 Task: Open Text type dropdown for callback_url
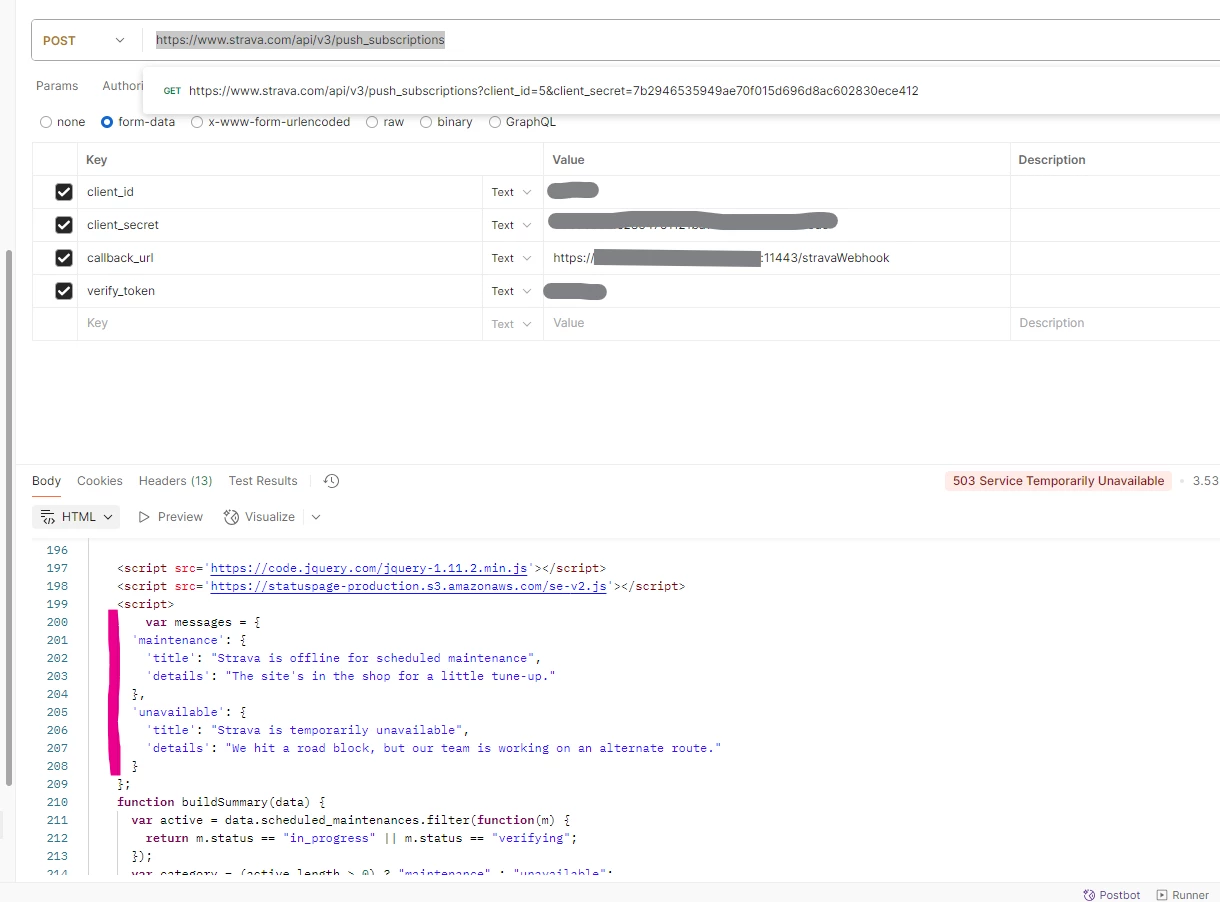(511, 258)
